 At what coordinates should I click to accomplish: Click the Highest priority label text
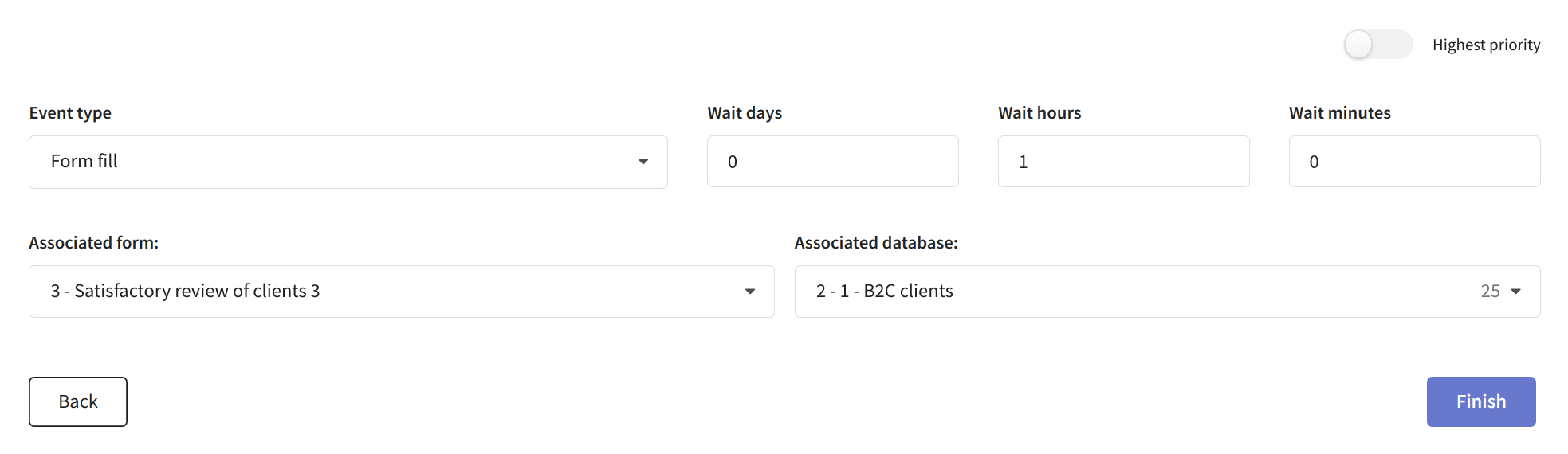pyautogui.click(x=1486, y=45)
